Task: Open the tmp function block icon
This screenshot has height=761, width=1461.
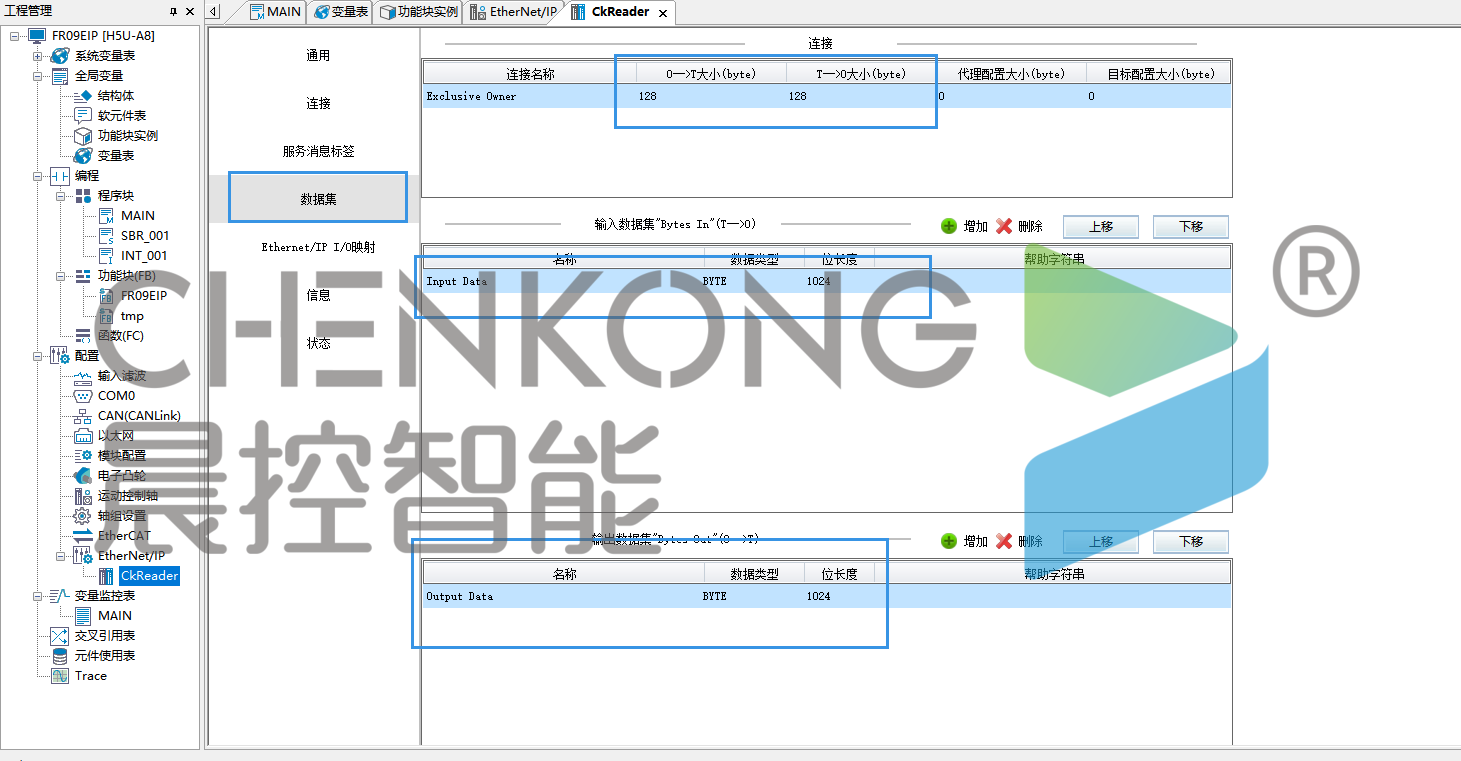Action: (106, 316)
